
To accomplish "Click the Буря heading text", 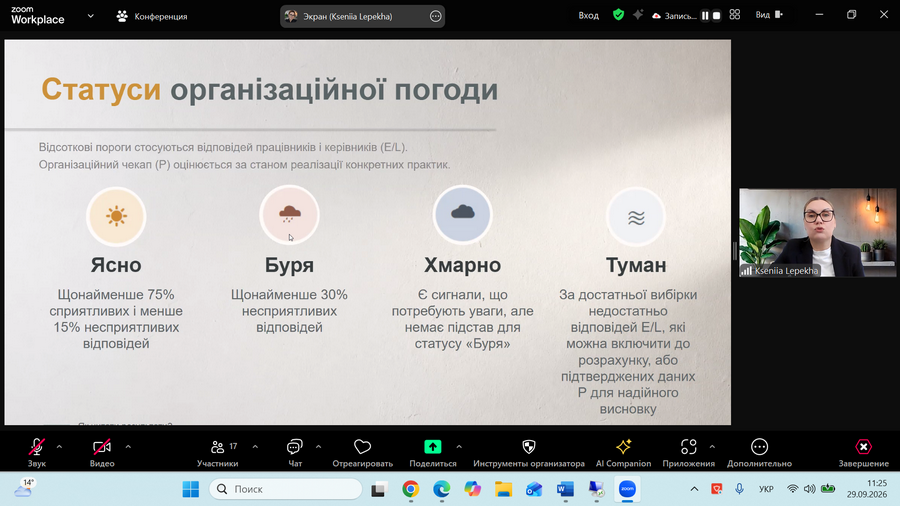I will click(x=289, y=265).
